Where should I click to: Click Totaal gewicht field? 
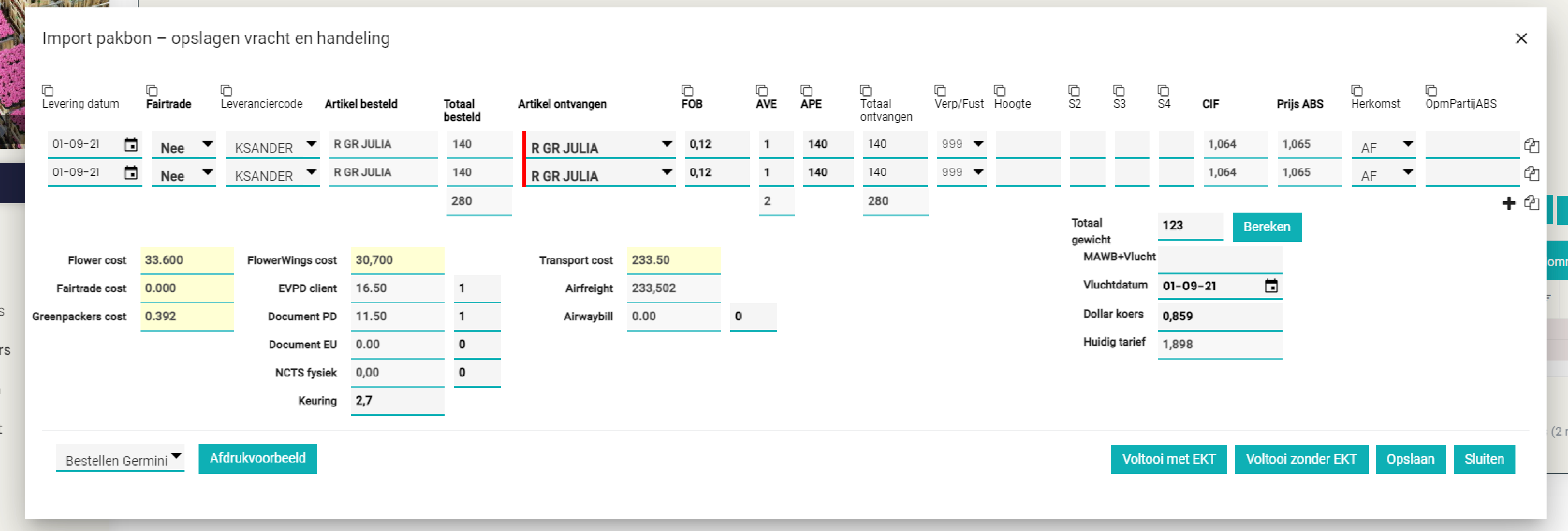(x=1190, y=226)
